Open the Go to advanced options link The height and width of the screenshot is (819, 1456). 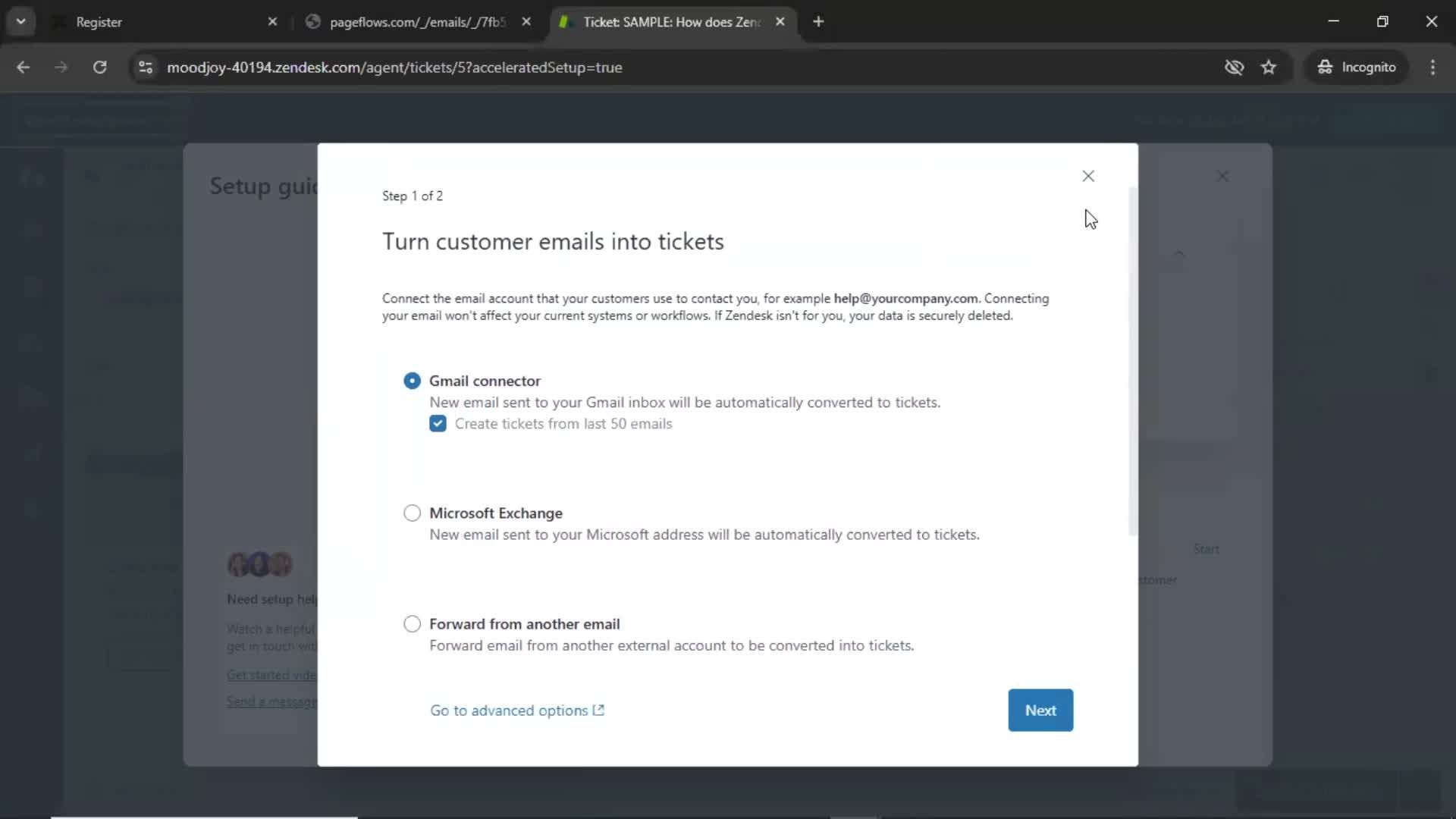(x=517, y=711)
